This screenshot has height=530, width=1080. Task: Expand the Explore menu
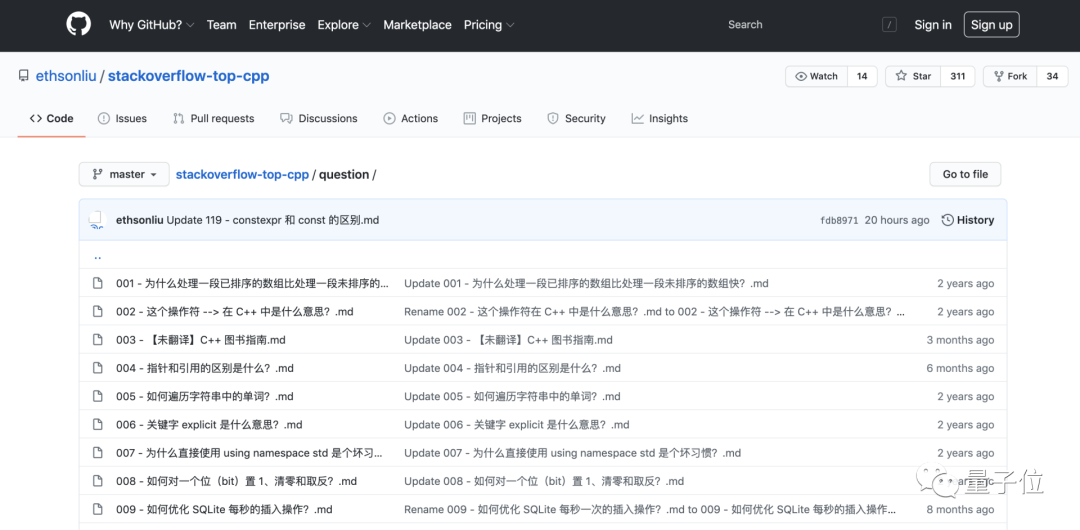[x=344, y=25]
